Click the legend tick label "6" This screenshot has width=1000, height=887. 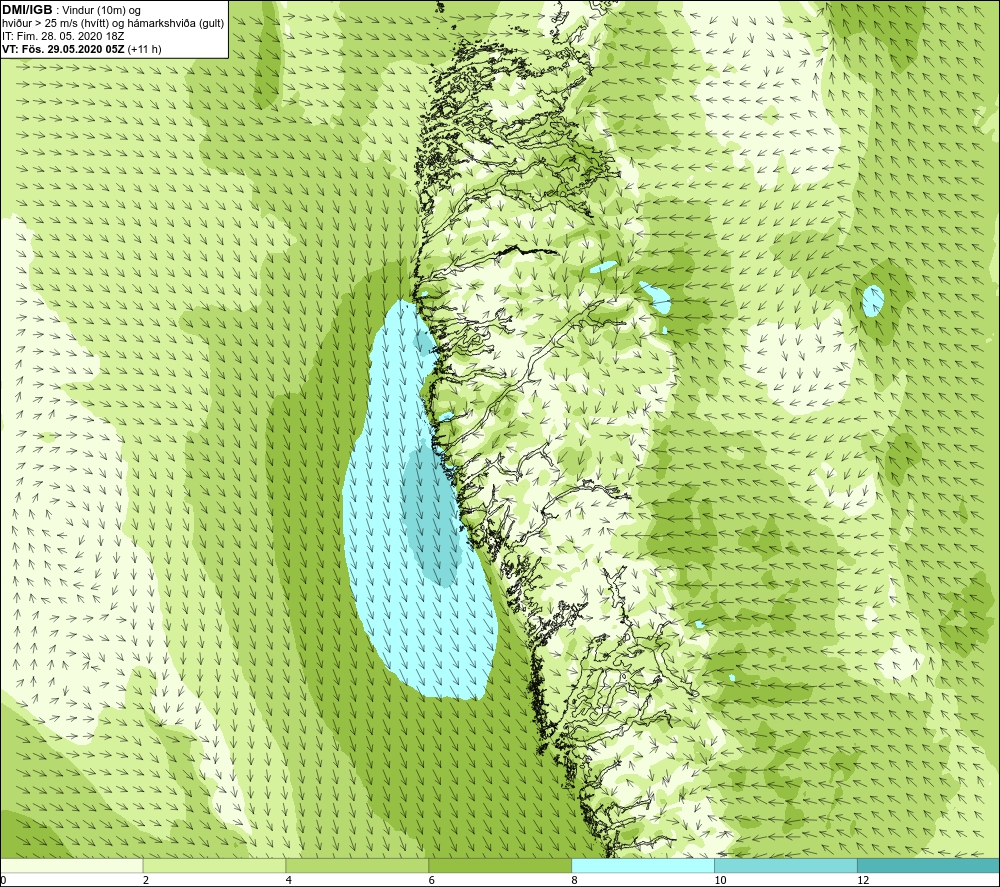click(432, 880)
